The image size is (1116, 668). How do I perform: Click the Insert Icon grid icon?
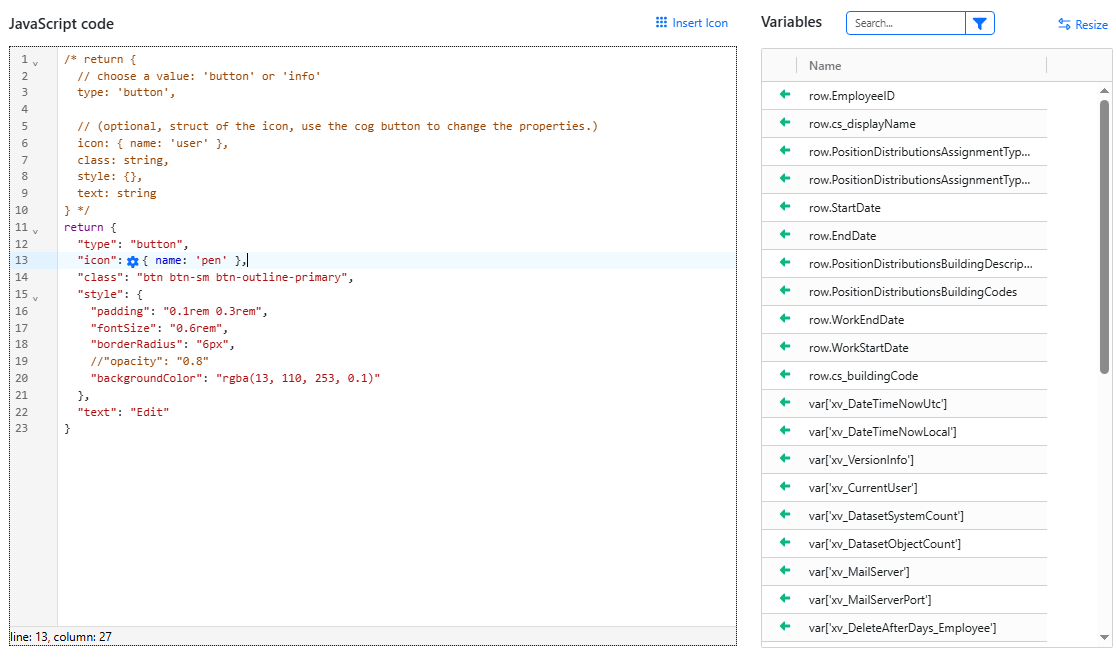661,23
